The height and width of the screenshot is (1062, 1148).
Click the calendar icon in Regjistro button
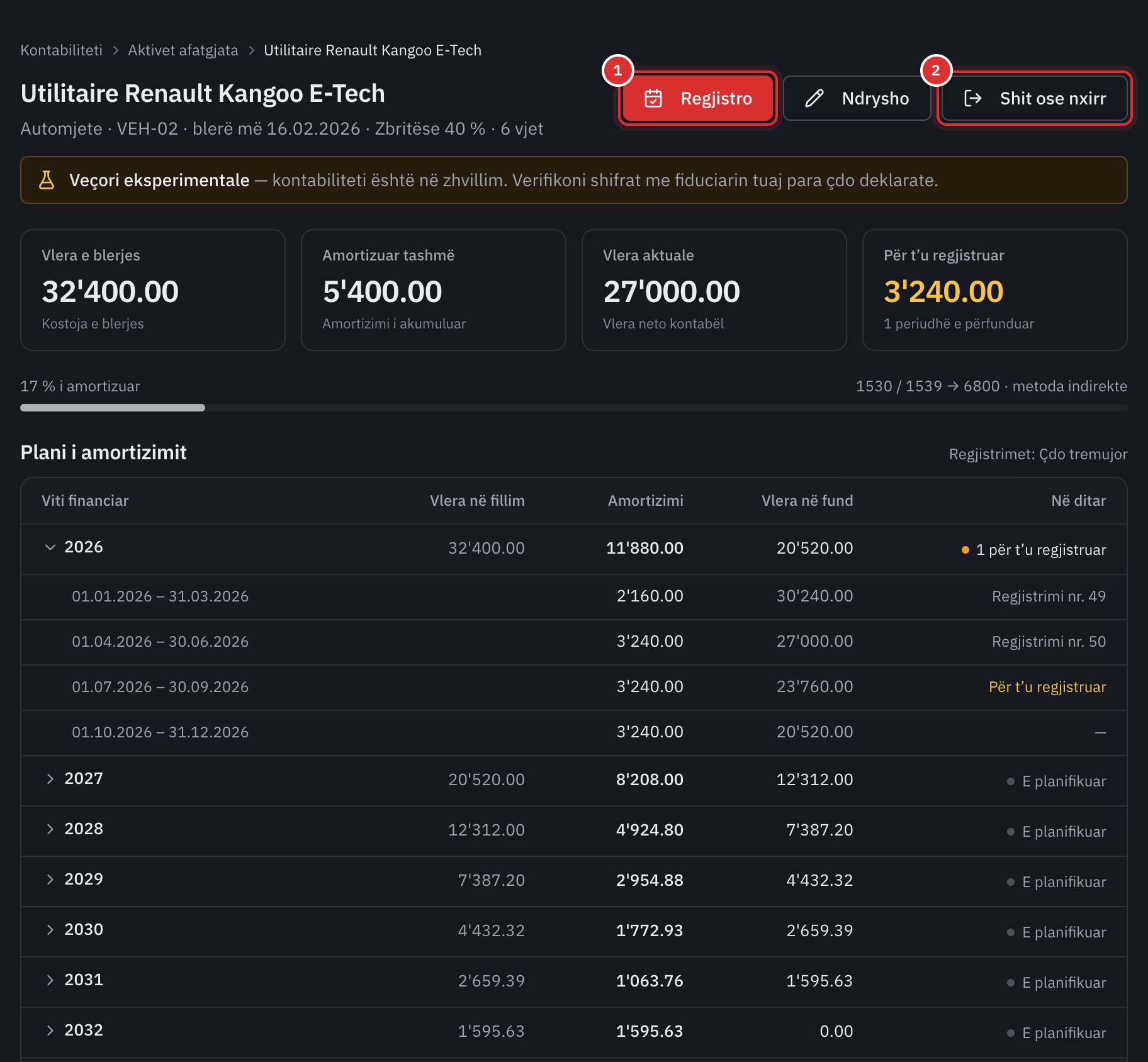point(653,98)
